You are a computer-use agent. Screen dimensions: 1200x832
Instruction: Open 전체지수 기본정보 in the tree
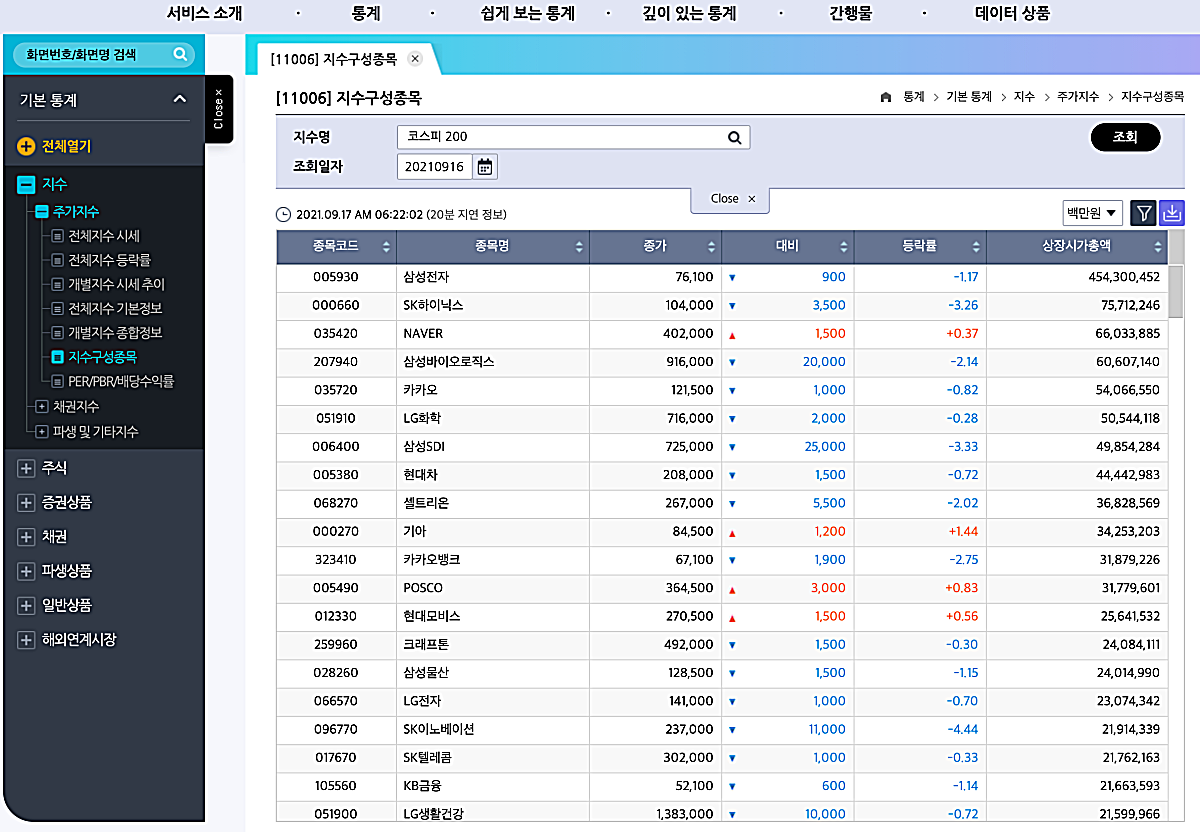[x=115, y=308]
